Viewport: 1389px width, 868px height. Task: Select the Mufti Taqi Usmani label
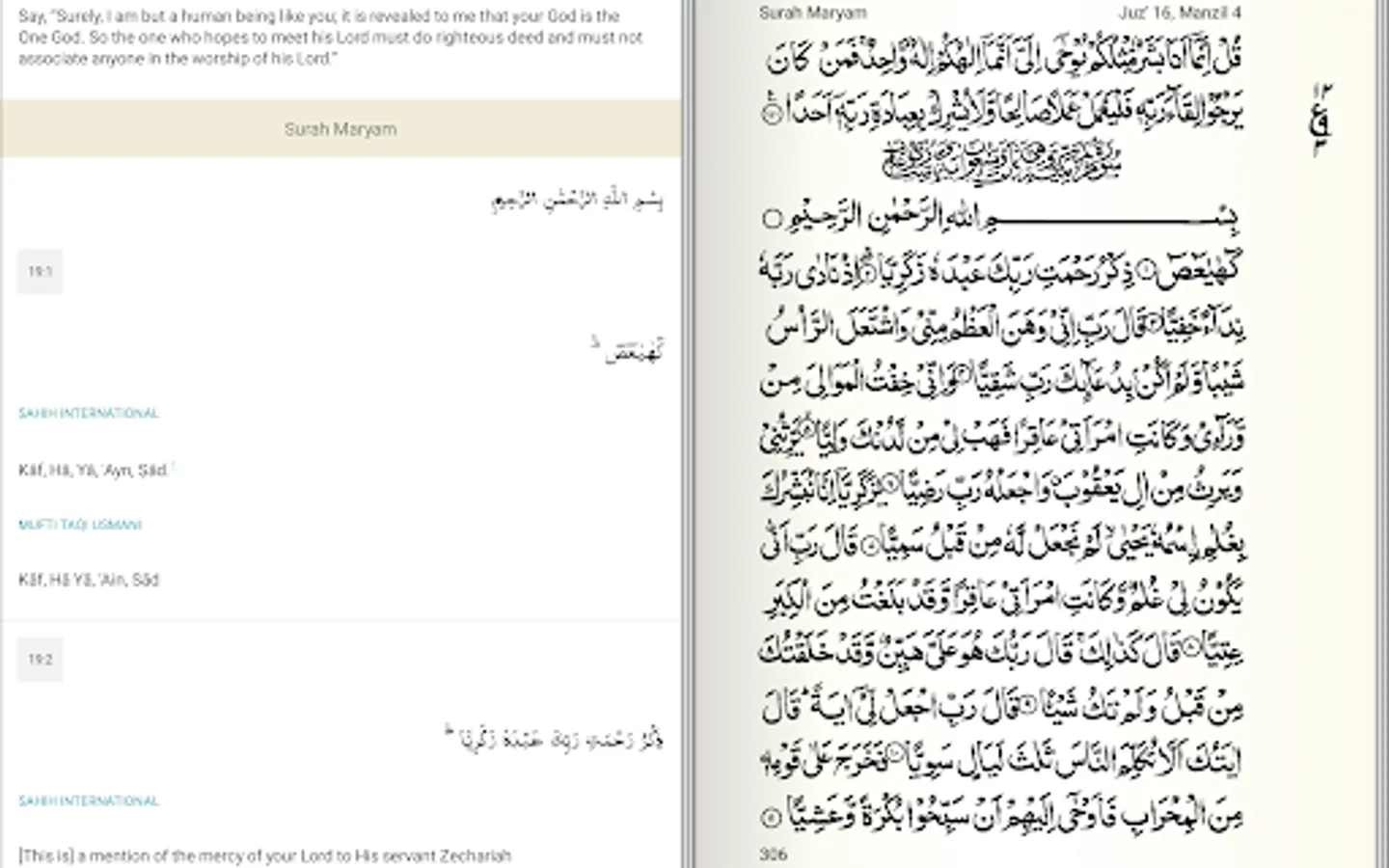pyautogui.click(x=80, y=526)
